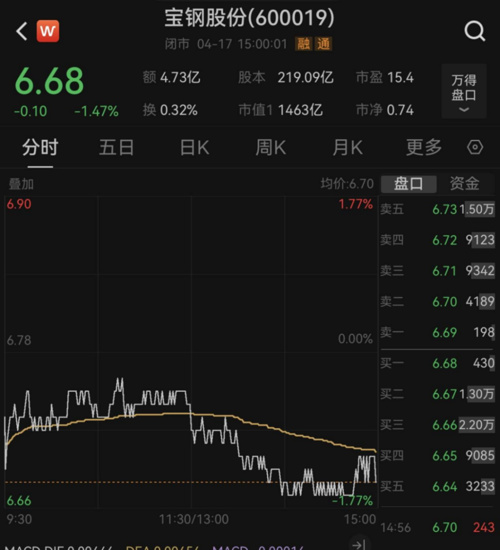Tap the intraday price chart area

coord(191,352)
